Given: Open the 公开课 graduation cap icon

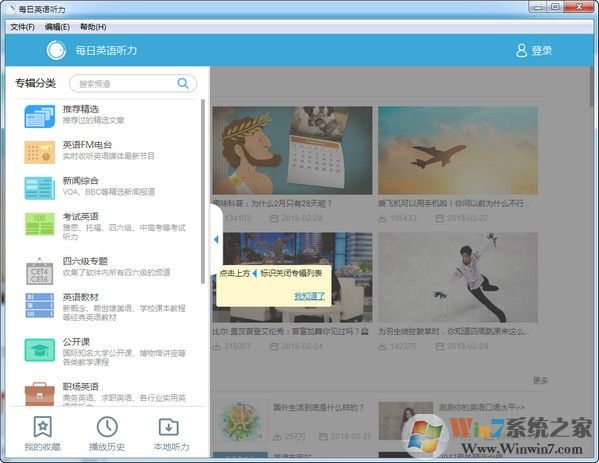Looking at the screenshot, I should [x=40, y=349].
